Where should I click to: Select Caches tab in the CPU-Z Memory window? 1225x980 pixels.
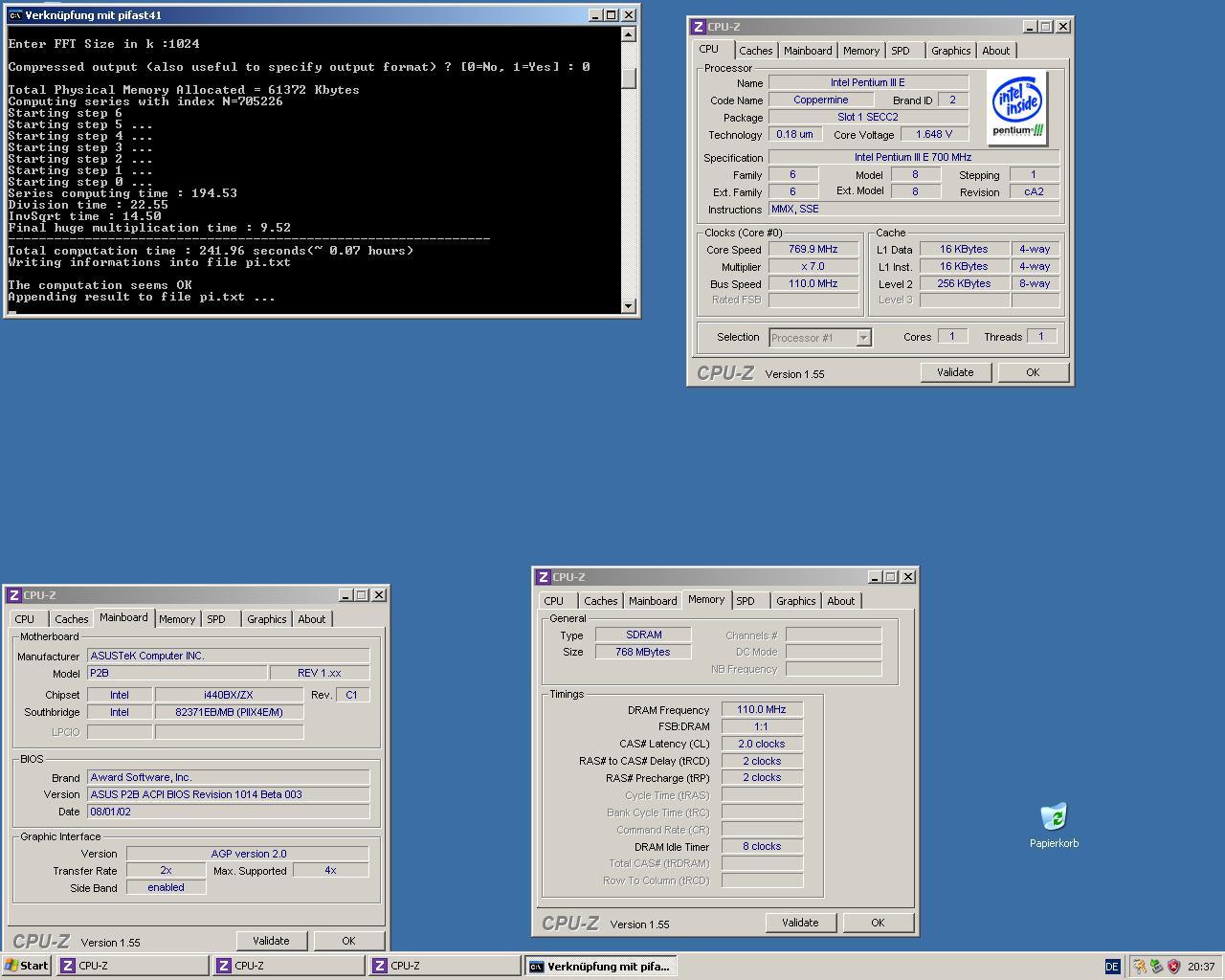tap(600, 601)
